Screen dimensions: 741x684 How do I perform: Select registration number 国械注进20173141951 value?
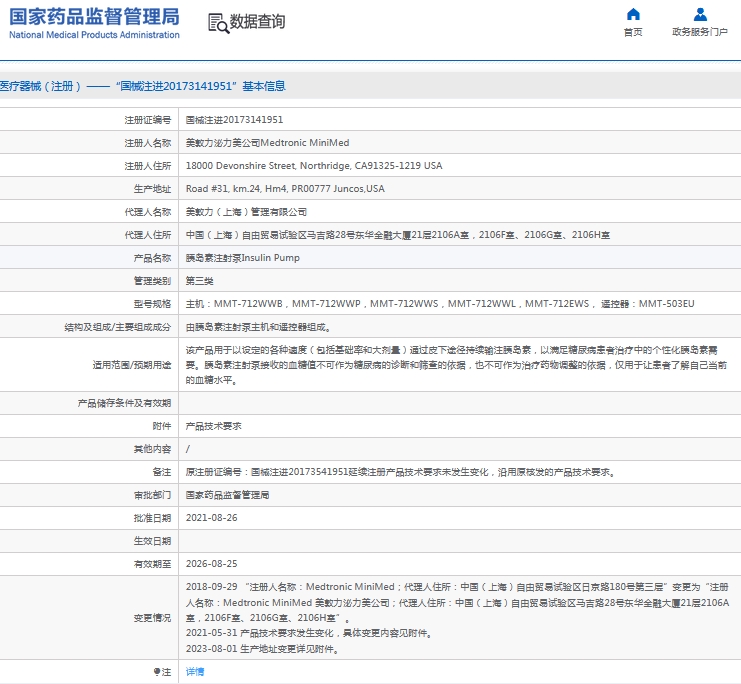pos(234,120)
